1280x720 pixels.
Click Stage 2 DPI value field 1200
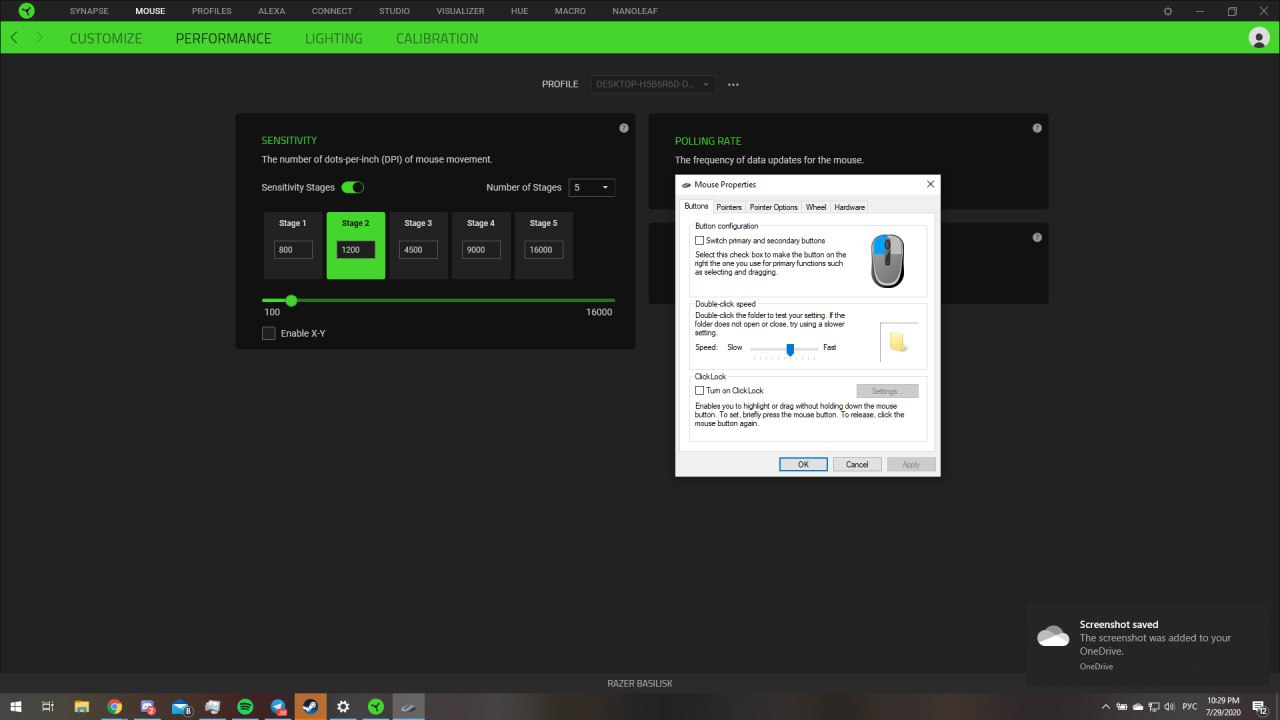click(356, 250)
